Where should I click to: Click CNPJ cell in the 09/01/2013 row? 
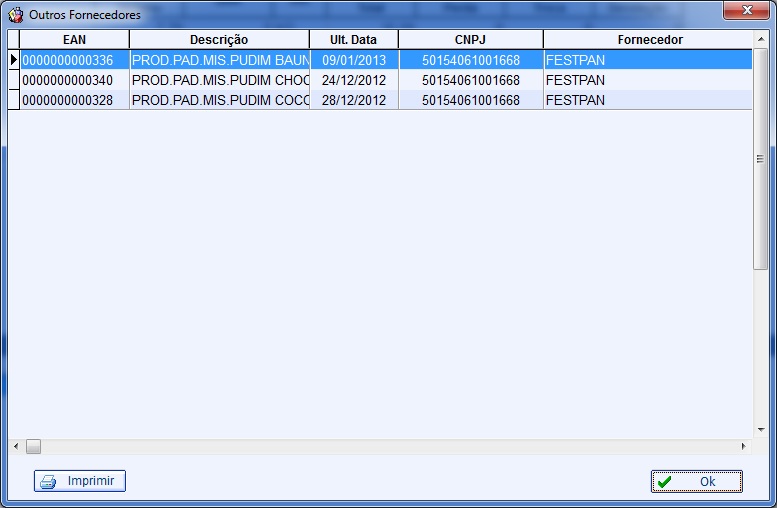pos(471,60)
